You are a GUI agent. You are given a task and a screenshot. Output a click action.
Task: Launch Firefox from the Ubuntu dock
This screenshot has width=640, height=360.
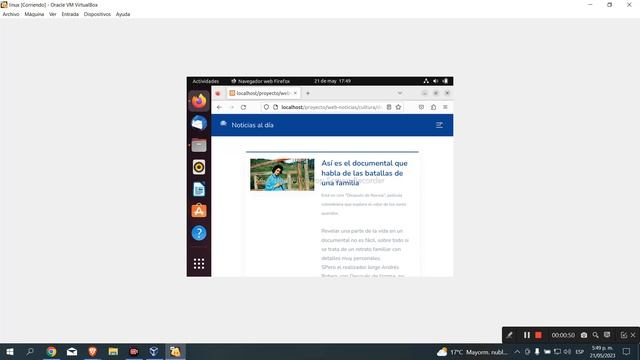tap(199, 101)
